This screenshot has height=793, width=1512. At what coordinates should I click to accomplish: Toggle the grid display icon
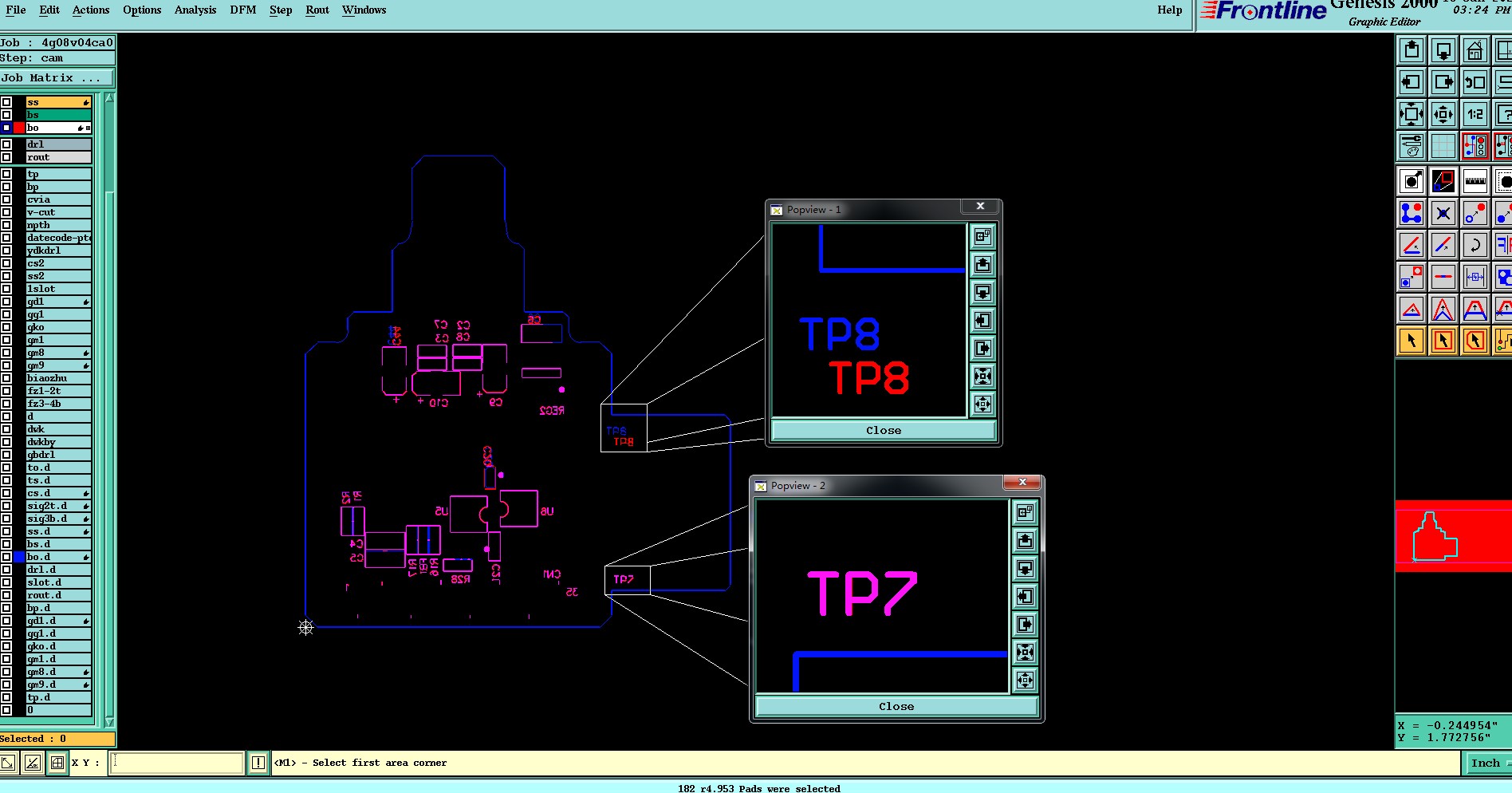point(1443,146)
